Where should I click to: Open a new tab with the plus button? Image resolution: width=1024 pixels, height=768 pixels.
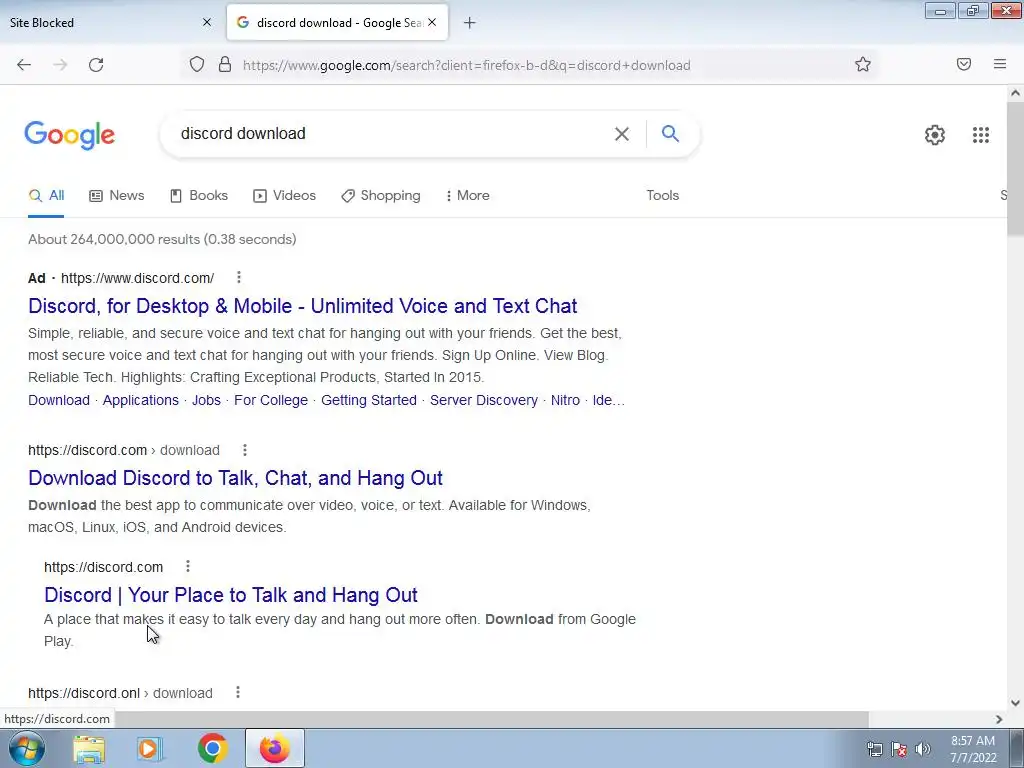(470, 23)
